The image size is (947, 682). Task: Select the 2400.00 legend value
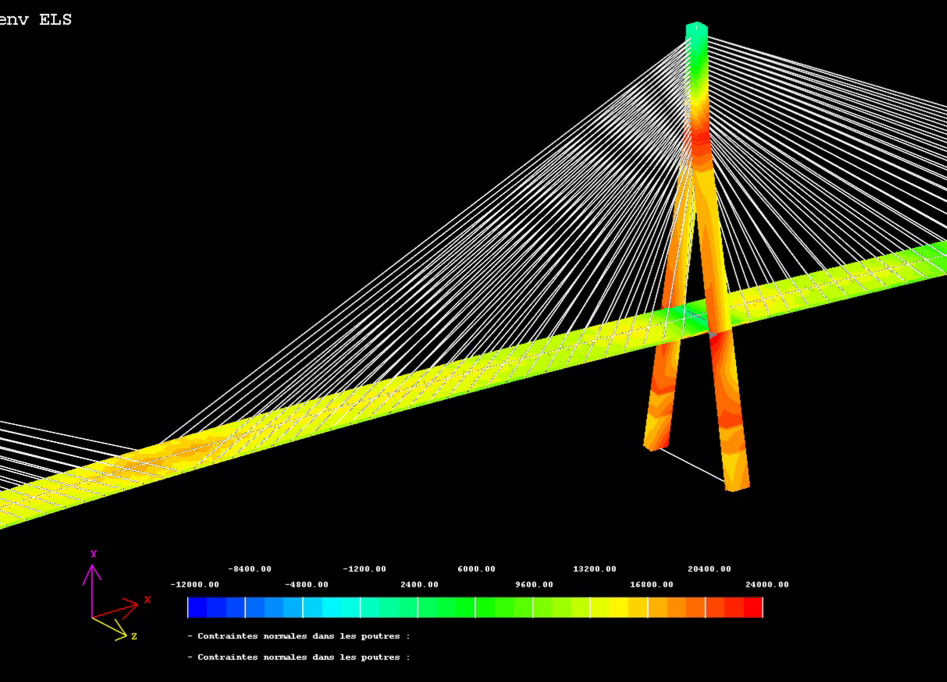tap(419, 585)
